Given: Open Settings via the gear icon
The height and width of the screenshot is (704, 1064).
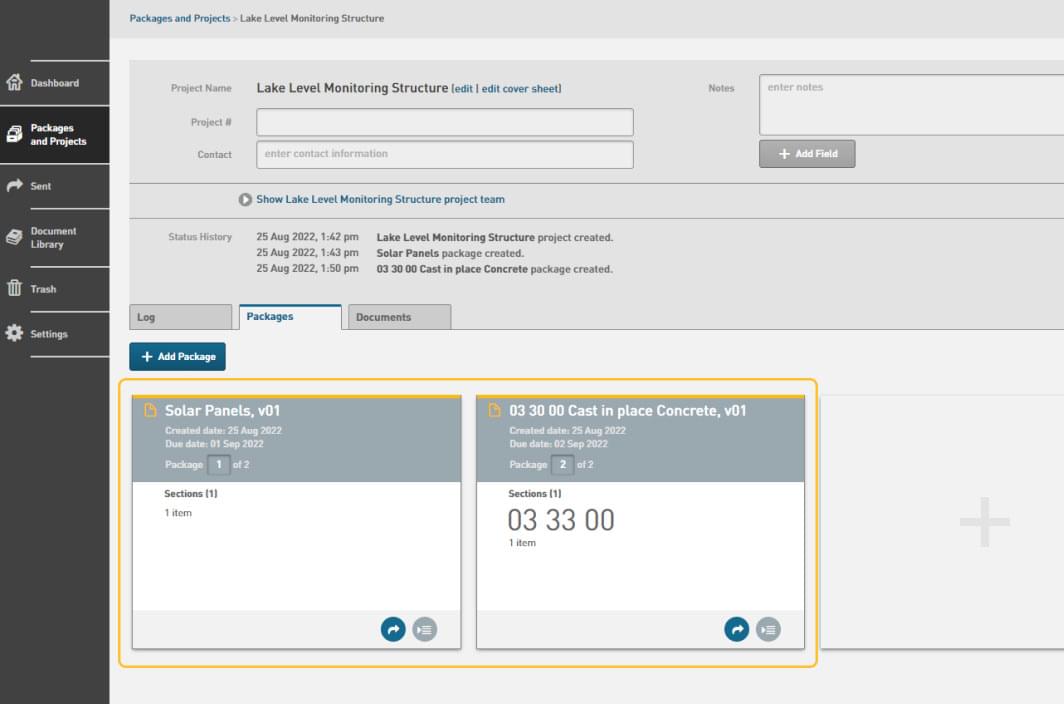Looking at the screenshot, I should (x=14, y=334).
